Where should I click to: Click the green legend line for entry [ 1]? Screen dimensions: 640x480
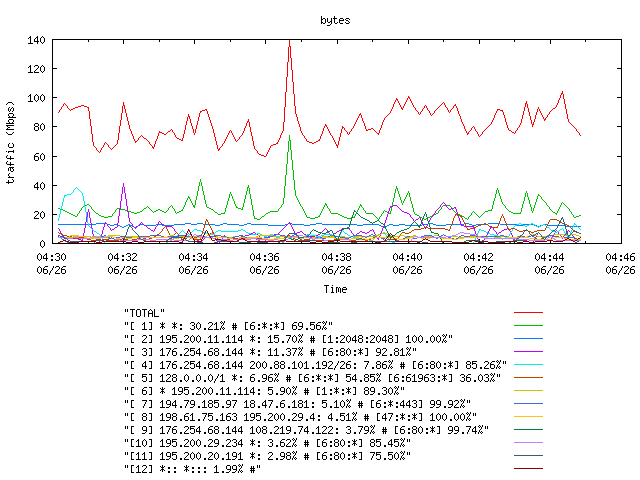point(528,326)
